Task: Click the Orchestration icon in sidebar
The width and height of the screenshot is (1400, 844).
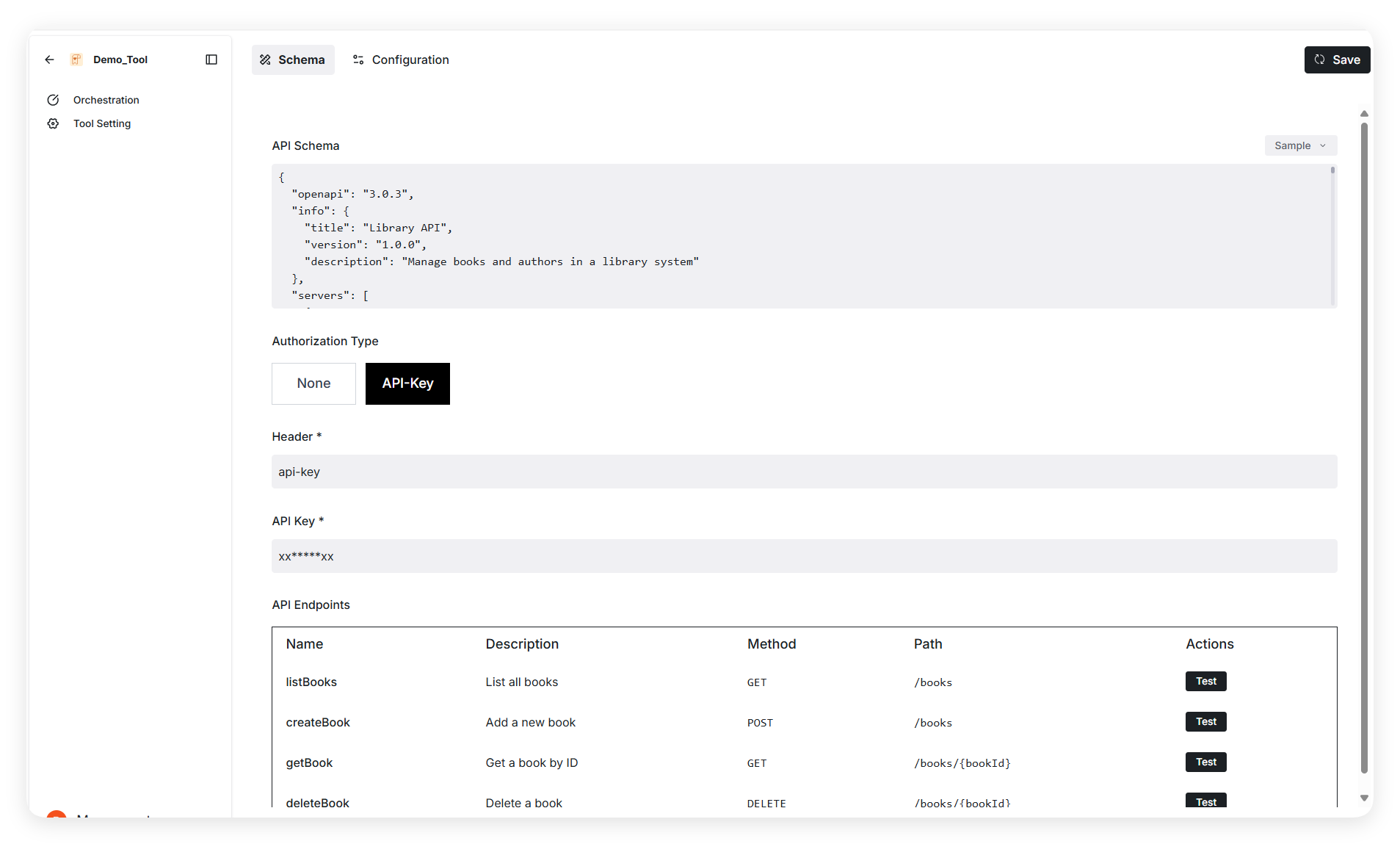Action: point(53,100)
